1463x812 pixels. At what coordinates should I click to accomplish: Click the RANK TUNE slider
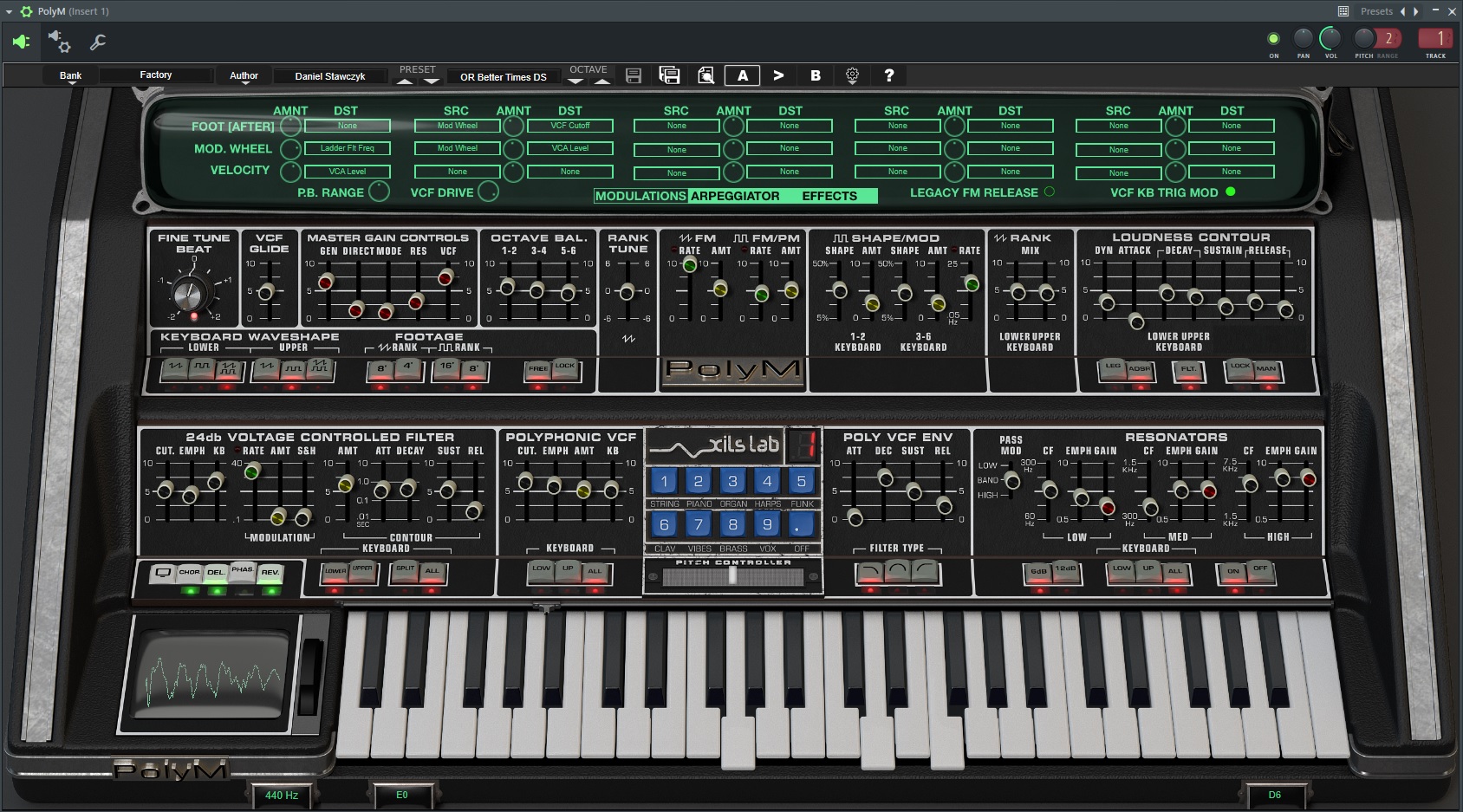626,292
